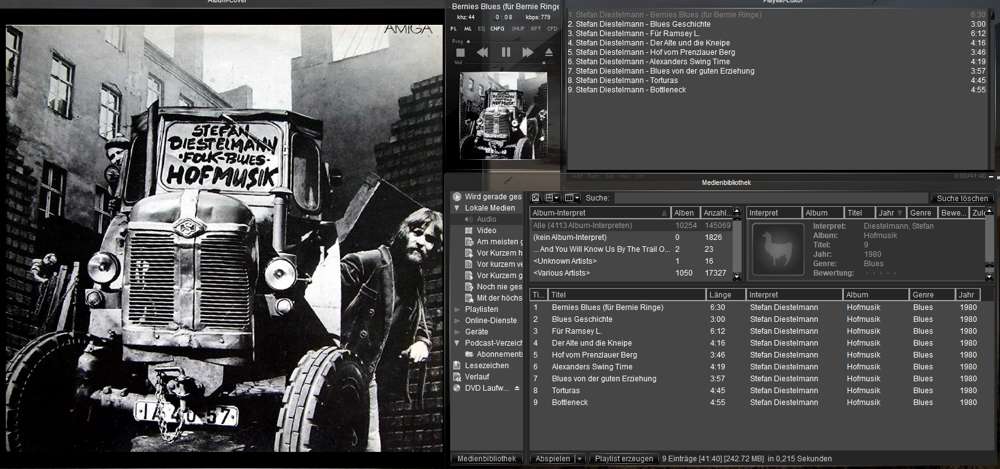Click the Wird gerade gespielt play icon
This screenshot has height=469, width=1000.
tap(457, 197)
